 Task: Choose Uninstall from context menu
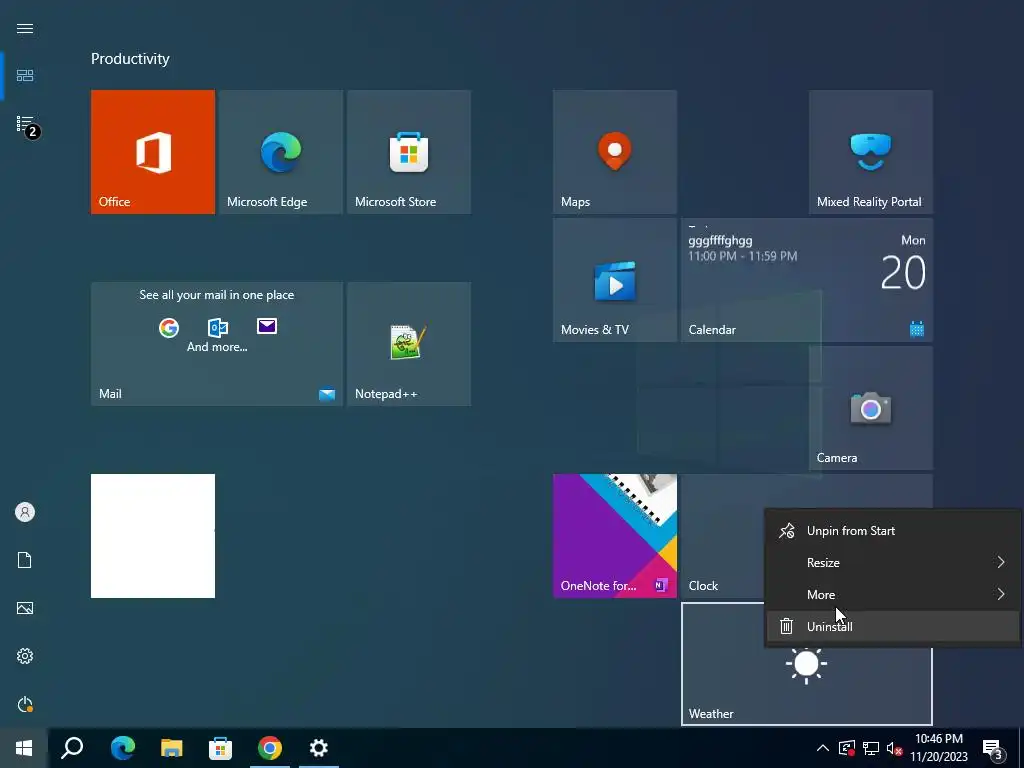(x=892, y=626)
